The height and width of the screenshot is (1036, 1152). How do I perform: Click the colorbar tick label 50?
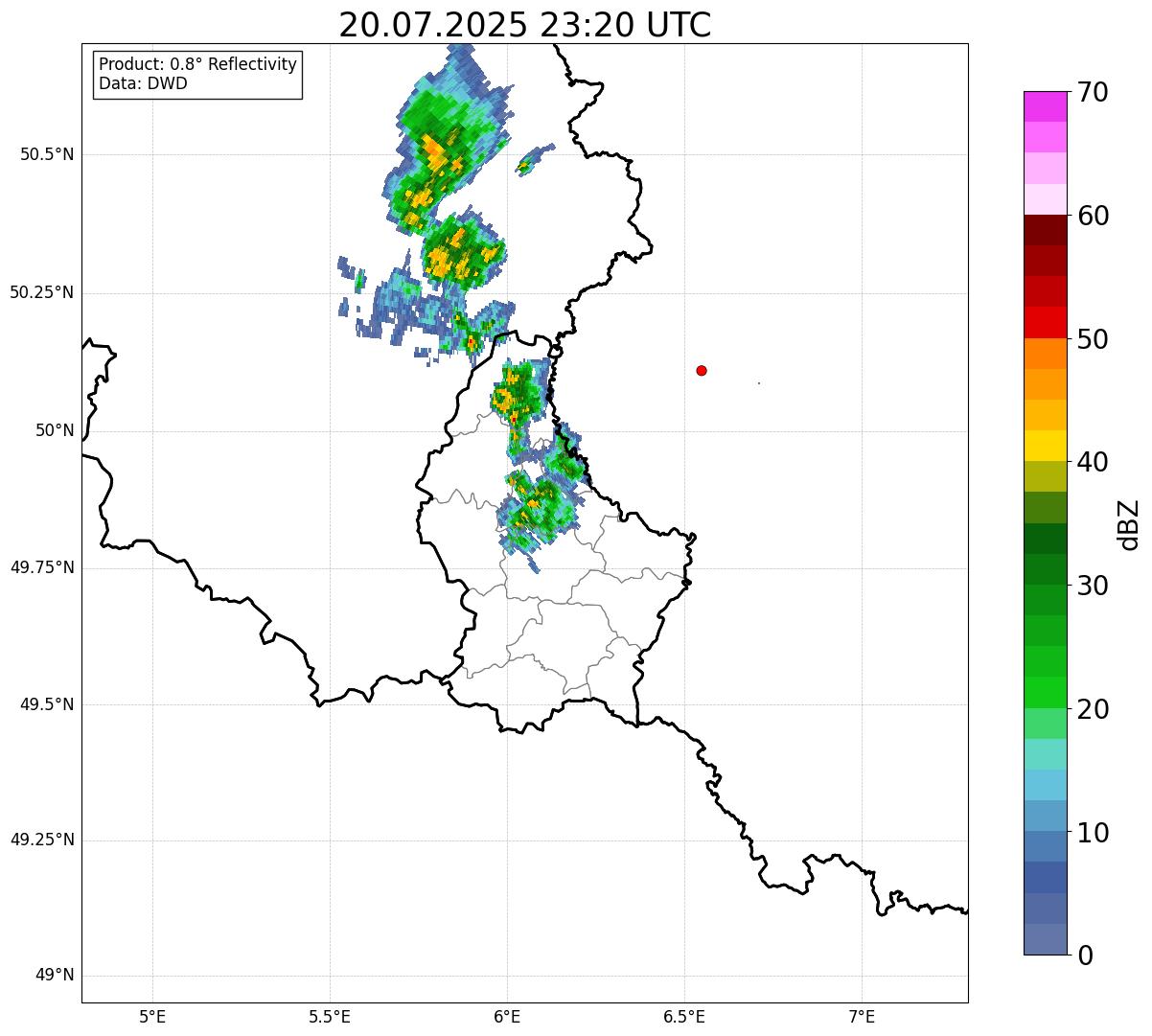click(x=1094, y=339)
